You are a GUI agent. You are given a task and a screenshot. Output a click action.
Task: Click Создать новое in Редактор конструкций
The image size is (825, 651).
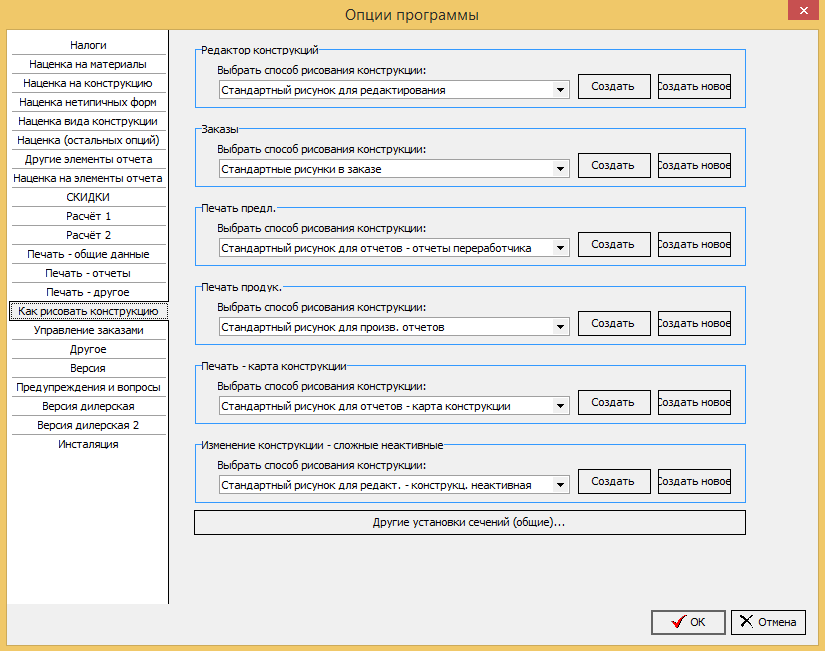(694, 86)
